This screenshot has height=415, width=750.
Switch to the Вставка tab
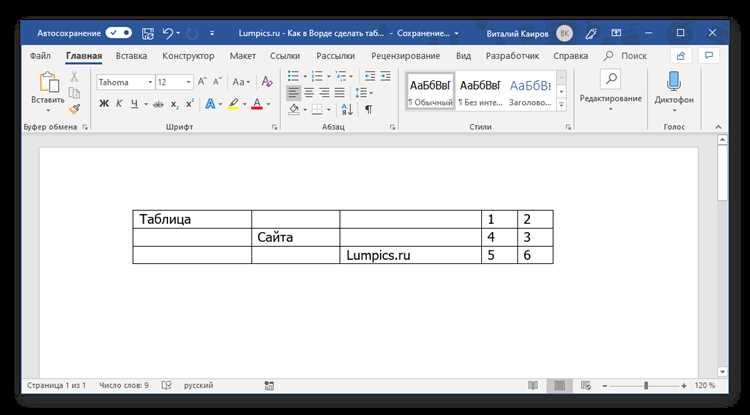point(131,56)
